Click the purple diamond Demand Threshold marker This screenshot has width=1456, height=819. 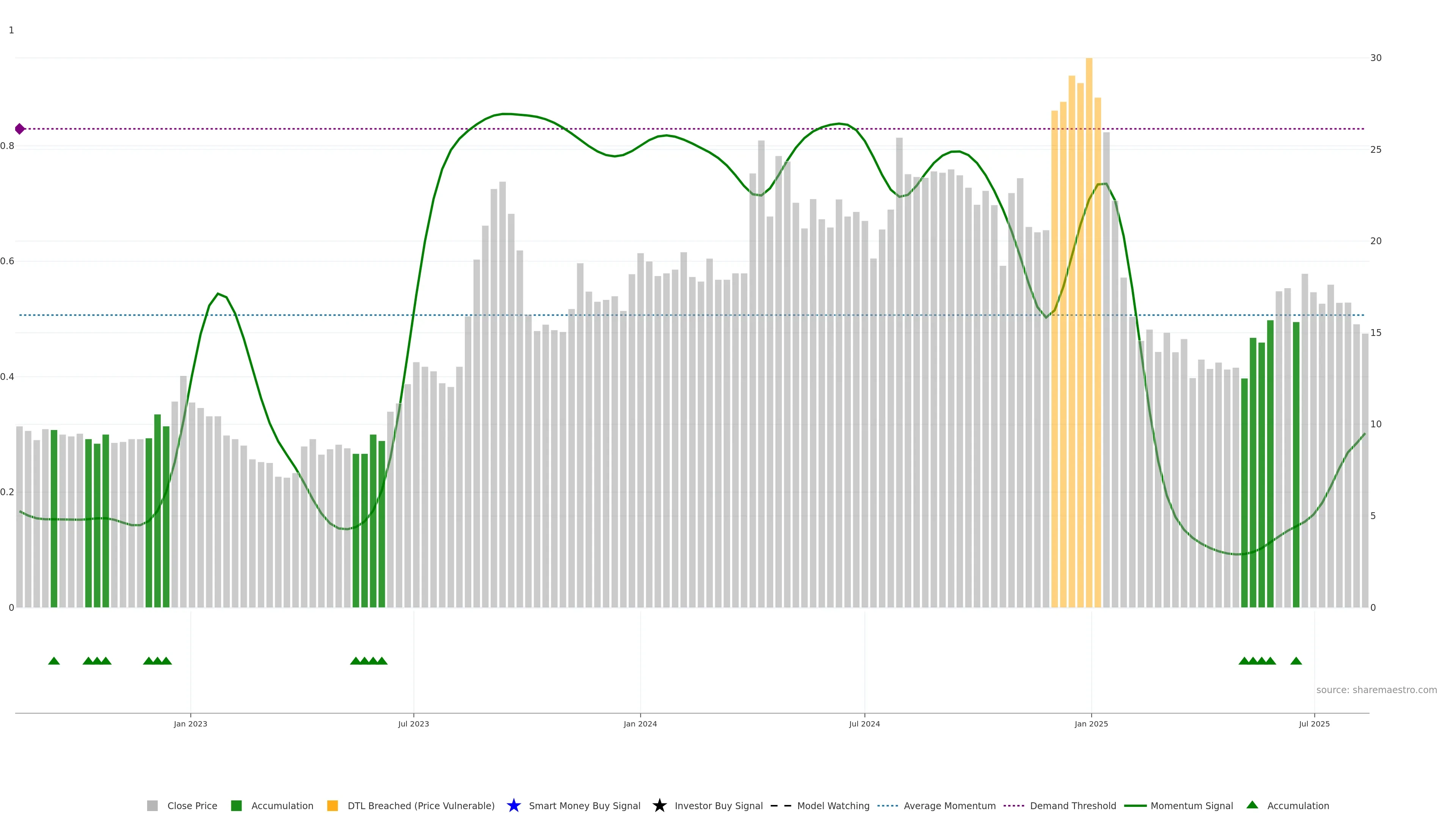[20, 129]
